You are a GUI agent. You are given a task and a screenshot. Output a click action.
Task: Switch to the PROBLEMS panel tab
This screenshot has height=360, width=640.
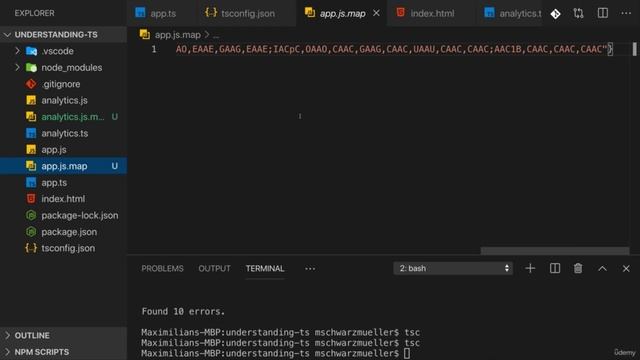162,269
